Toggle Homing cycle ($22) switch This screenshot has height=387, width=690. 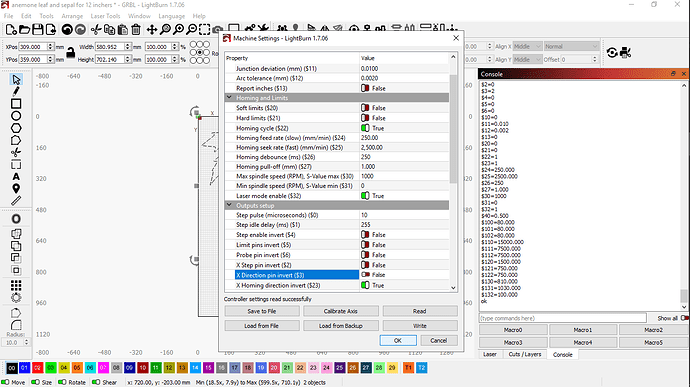[x=365, y=128]
